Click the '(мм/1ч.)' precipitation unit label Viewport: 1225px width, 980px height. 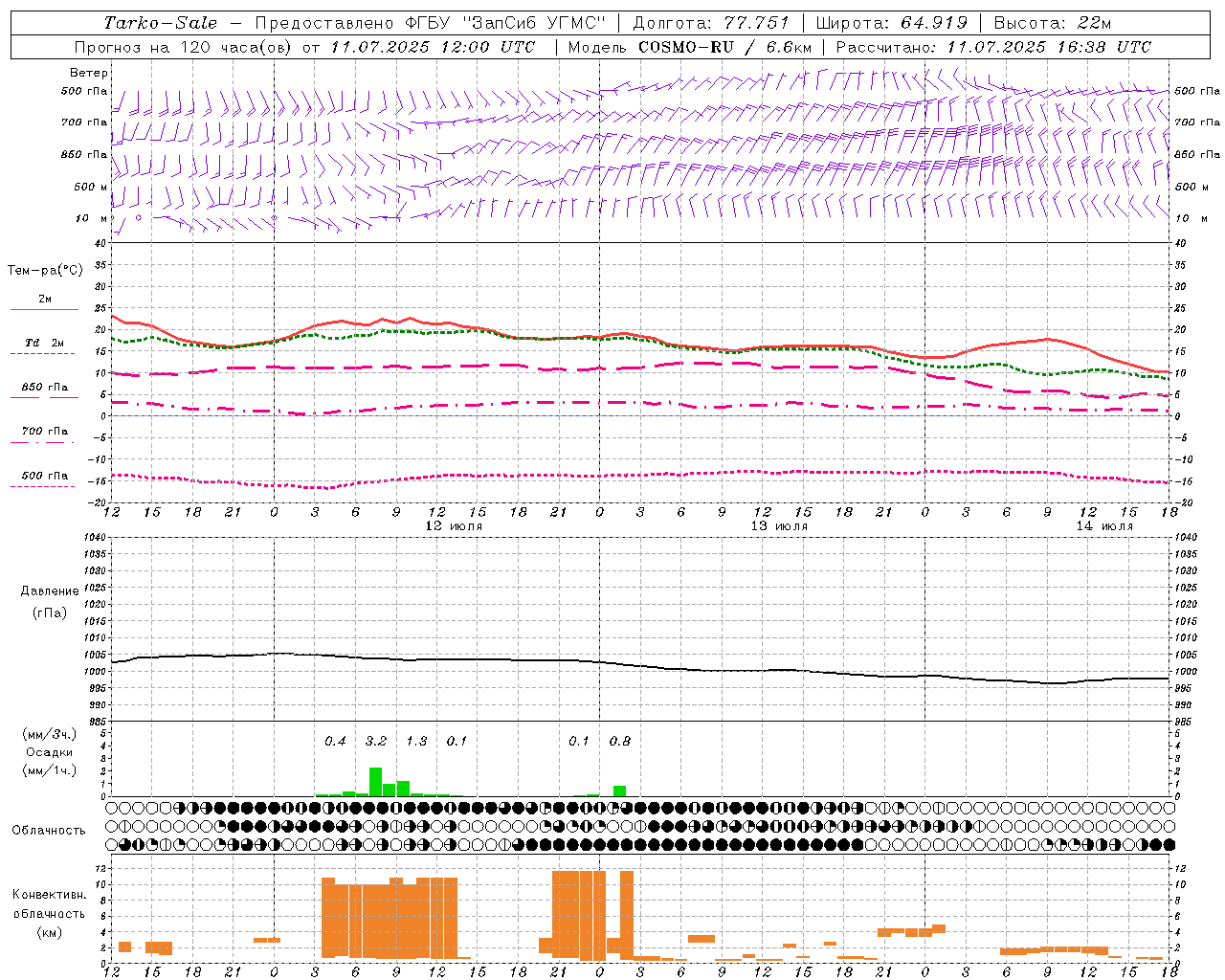[50, 770]
